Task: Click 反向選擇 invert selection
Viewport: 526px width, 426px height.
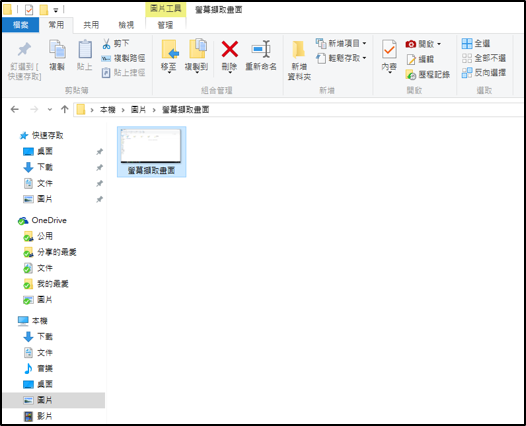Action: click(483, 72)
